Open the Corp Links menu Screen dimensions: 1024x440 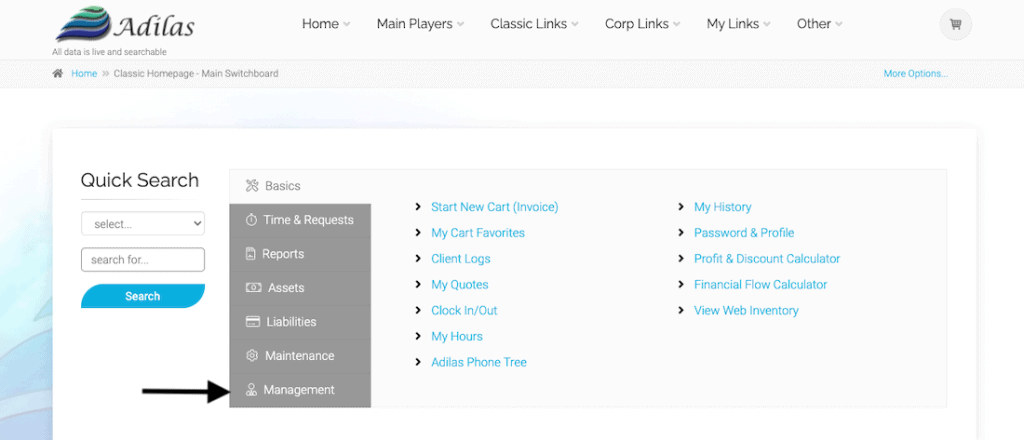point(643,24)
